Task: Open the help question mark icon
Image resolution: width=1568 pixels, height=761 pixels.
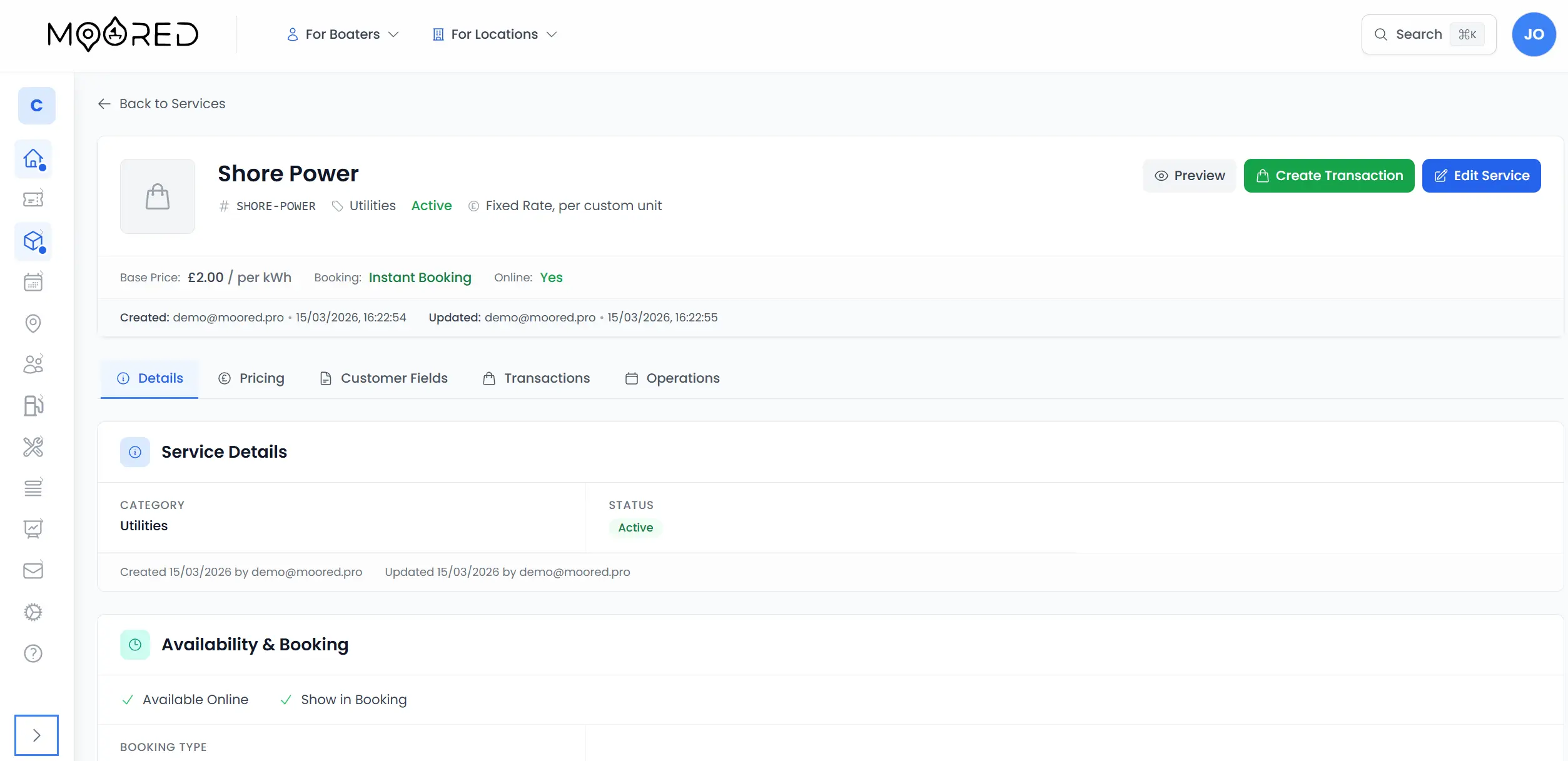Action: tap(33, 653)
